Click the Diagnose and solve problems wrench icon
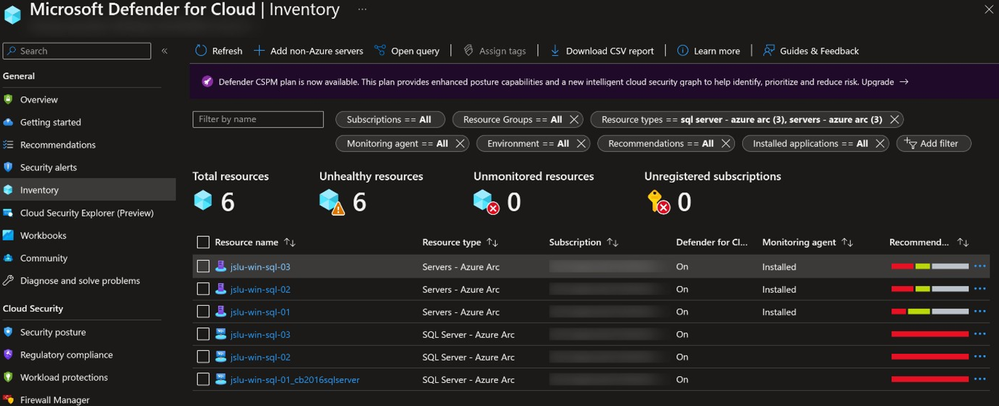This screenshot has width=999, height=406. [8, 280]
